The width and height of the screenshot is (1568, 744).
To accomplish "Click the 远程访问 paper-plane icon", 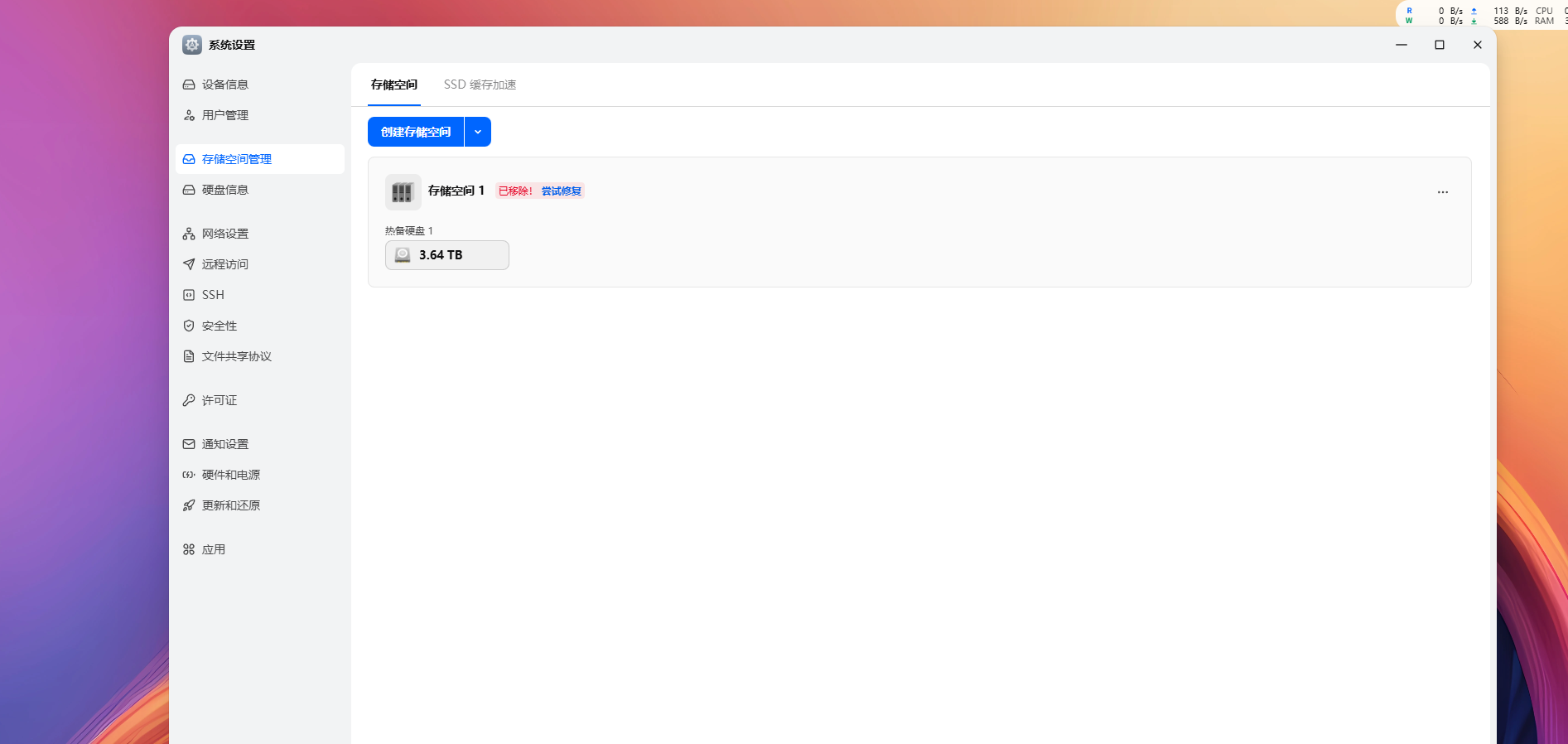I will pos(189,264).
